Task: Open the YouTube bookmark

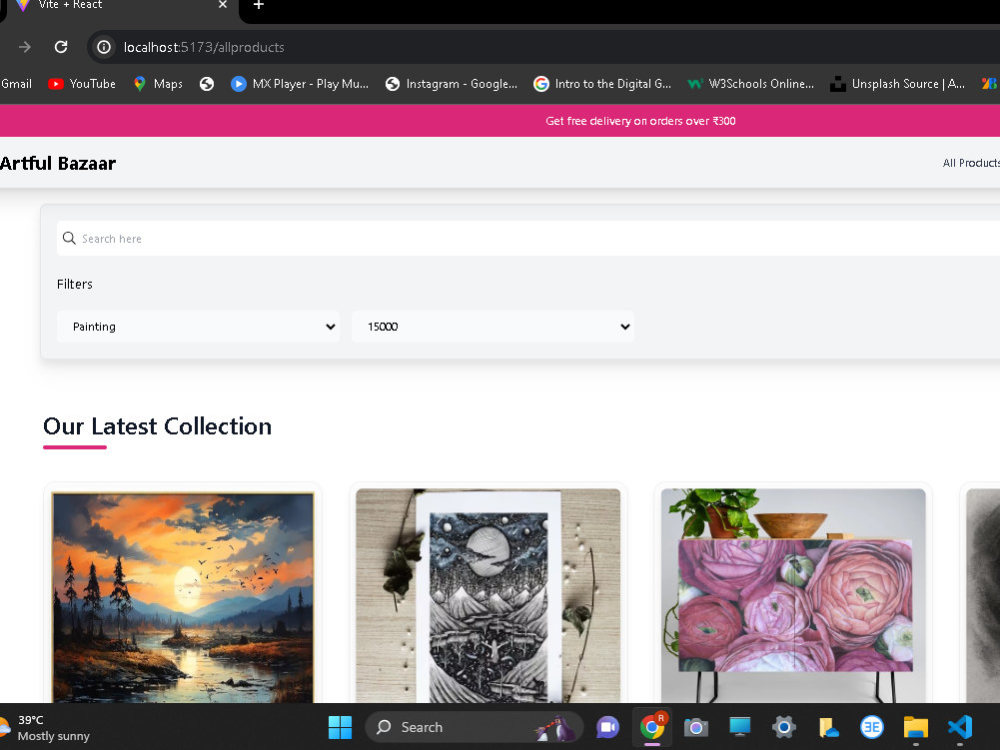Action: tap(82, 84)
